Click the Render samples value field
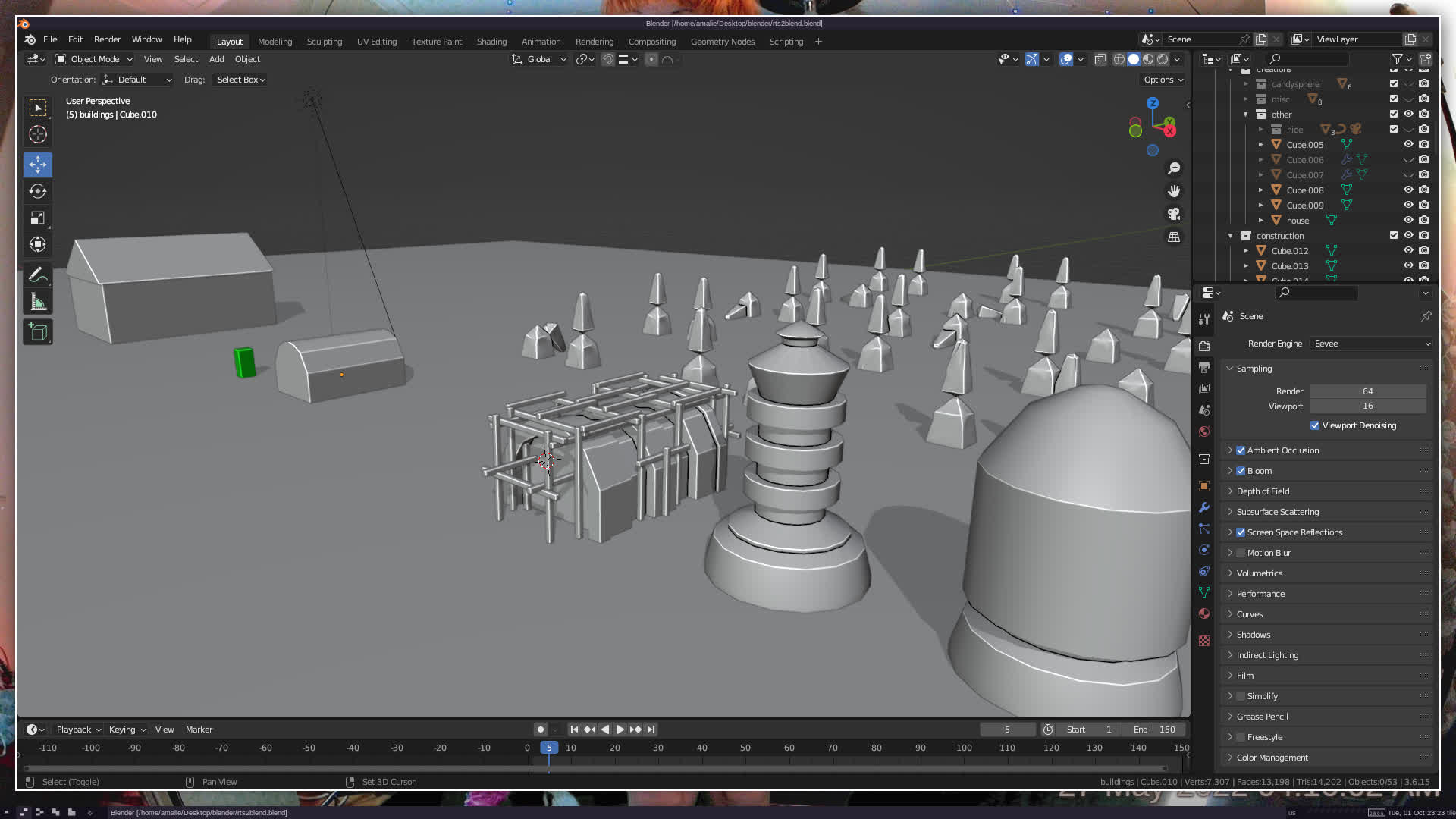 point(1367,391)
